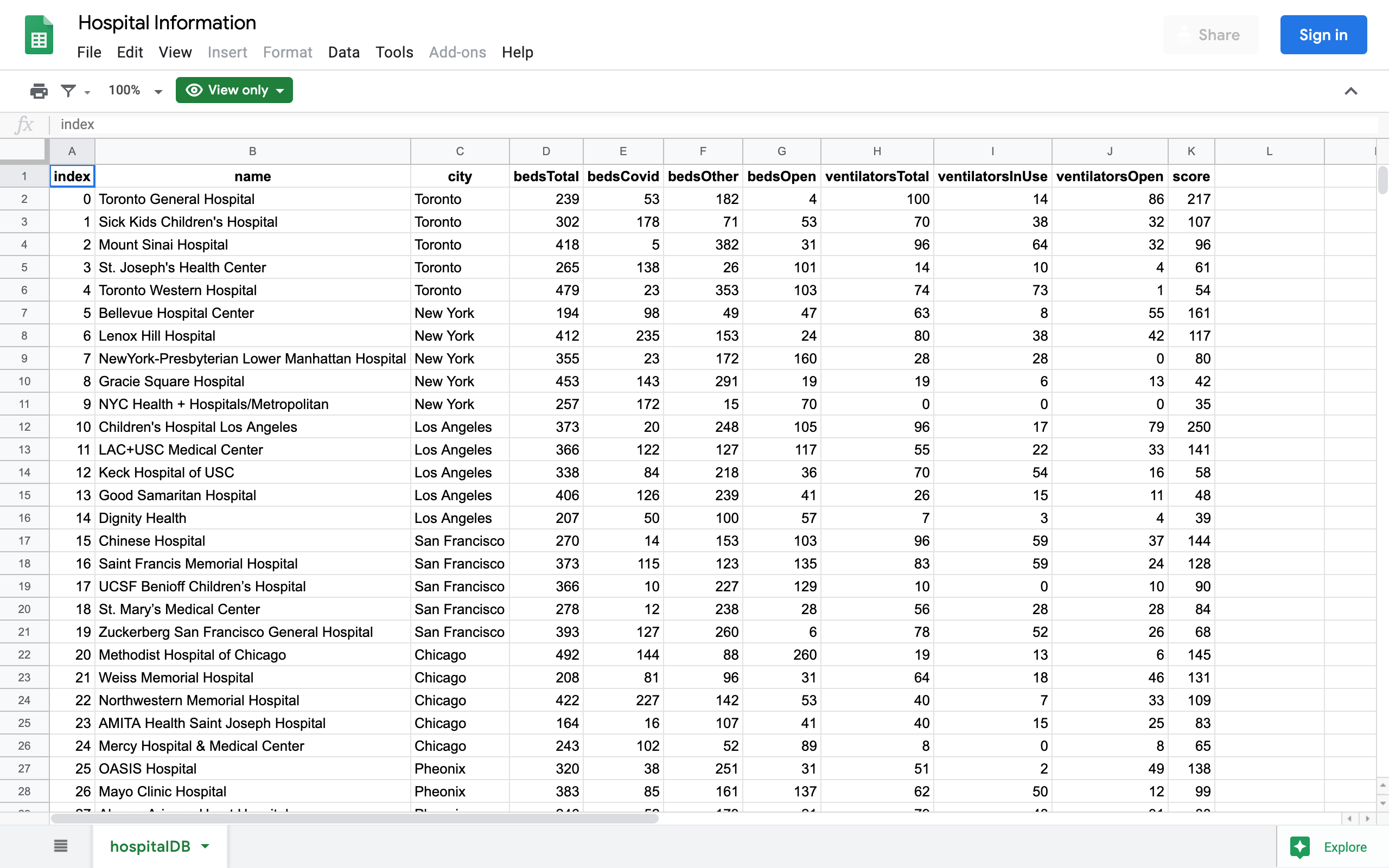Image resolution: width=1389 pixels, height=868 pixels.
Task: Open the hospitalDB tab dropdown arrow
Action: tap(206, 846)
